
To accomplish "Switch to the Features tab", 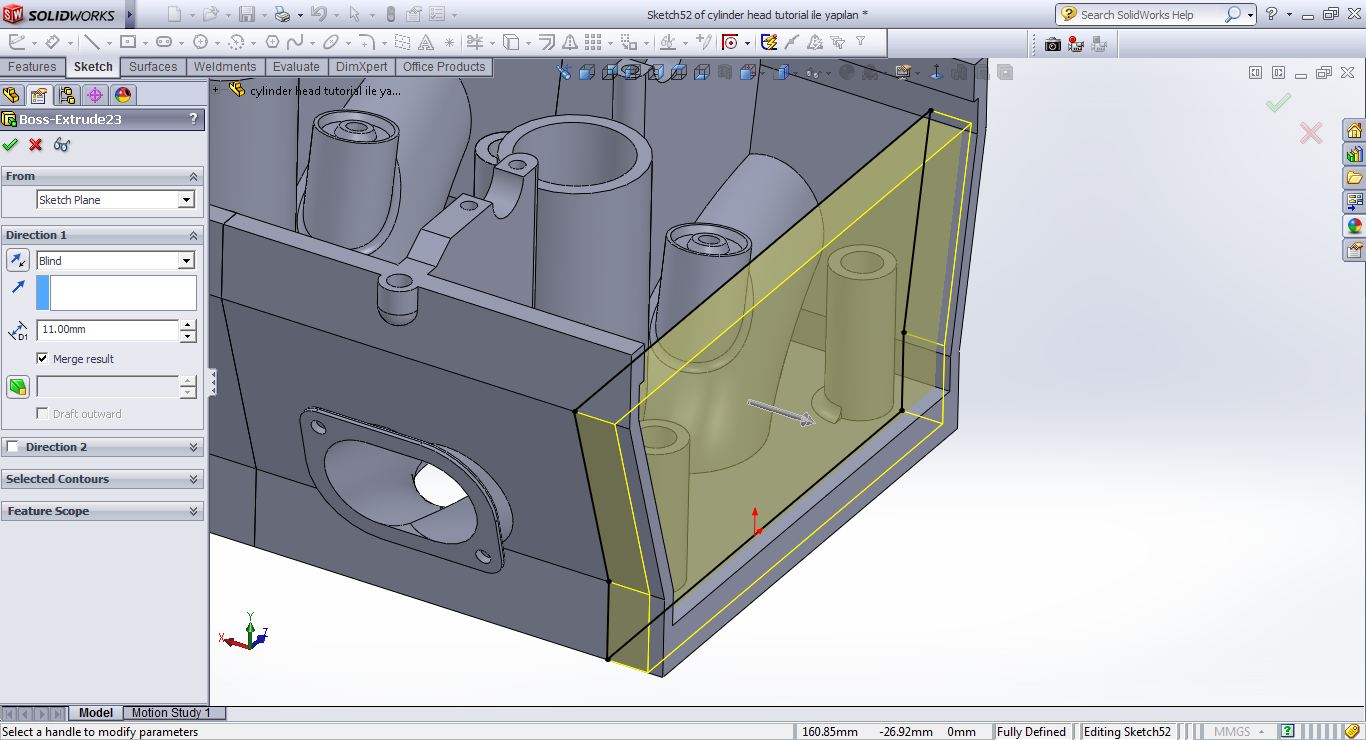I will (32, 67).
